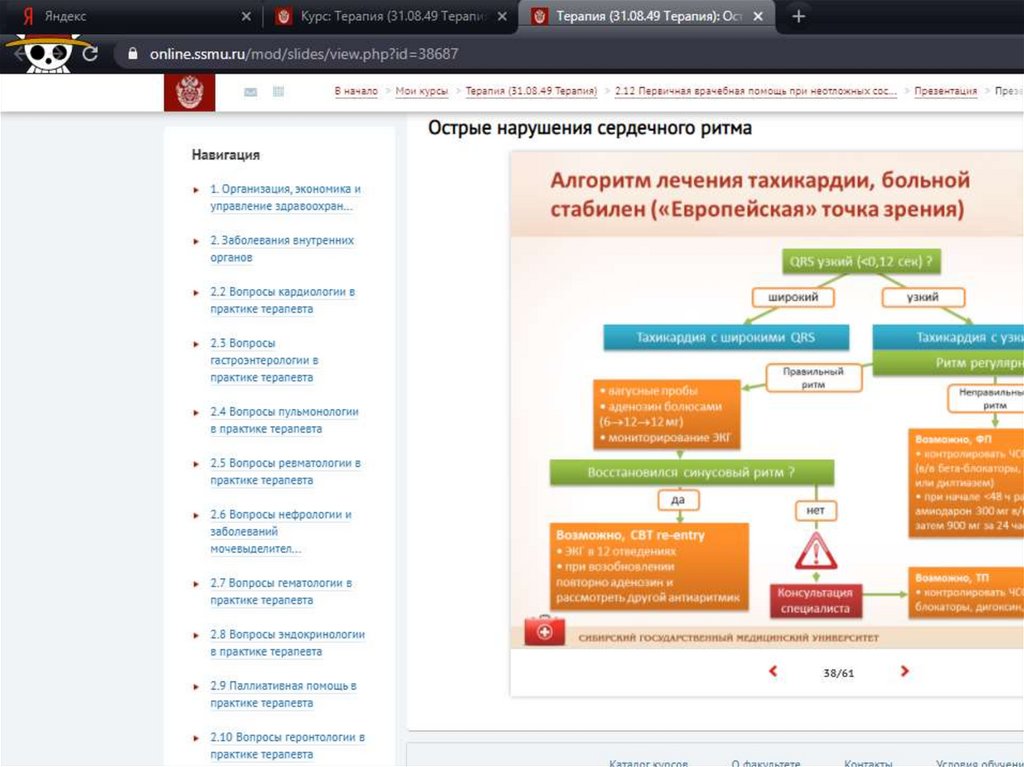Image resolution: width=1024 pixels, height=767 pixels.
Task: Open messages envelope icon in header
Action: point(250,92)
